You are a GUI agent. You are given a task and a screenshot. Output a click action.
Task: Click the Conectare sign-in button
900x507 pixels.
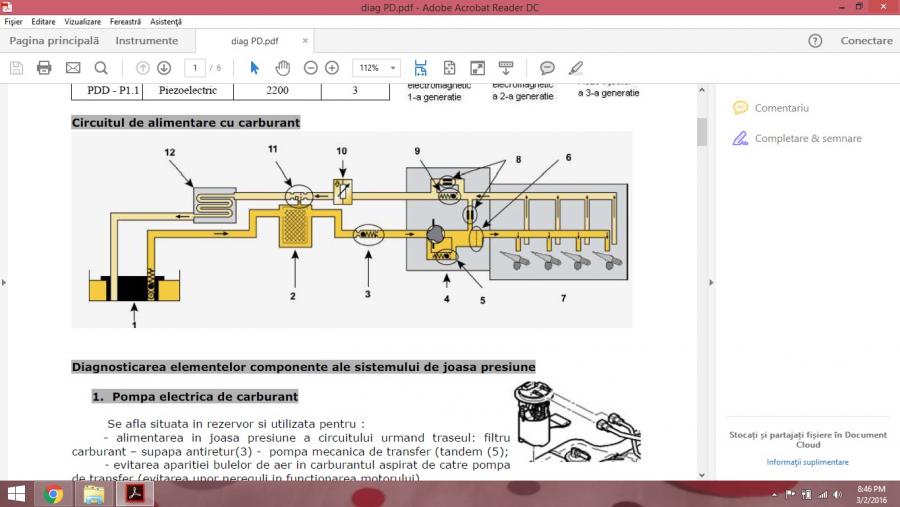pos(866,41)
